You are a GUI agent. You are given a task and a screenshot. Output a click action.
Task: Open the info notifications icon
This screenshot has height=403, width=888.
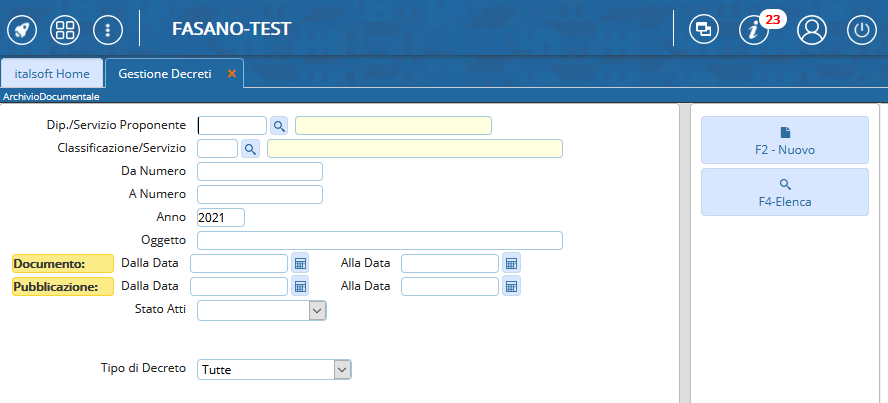click(x=755, y=30)
